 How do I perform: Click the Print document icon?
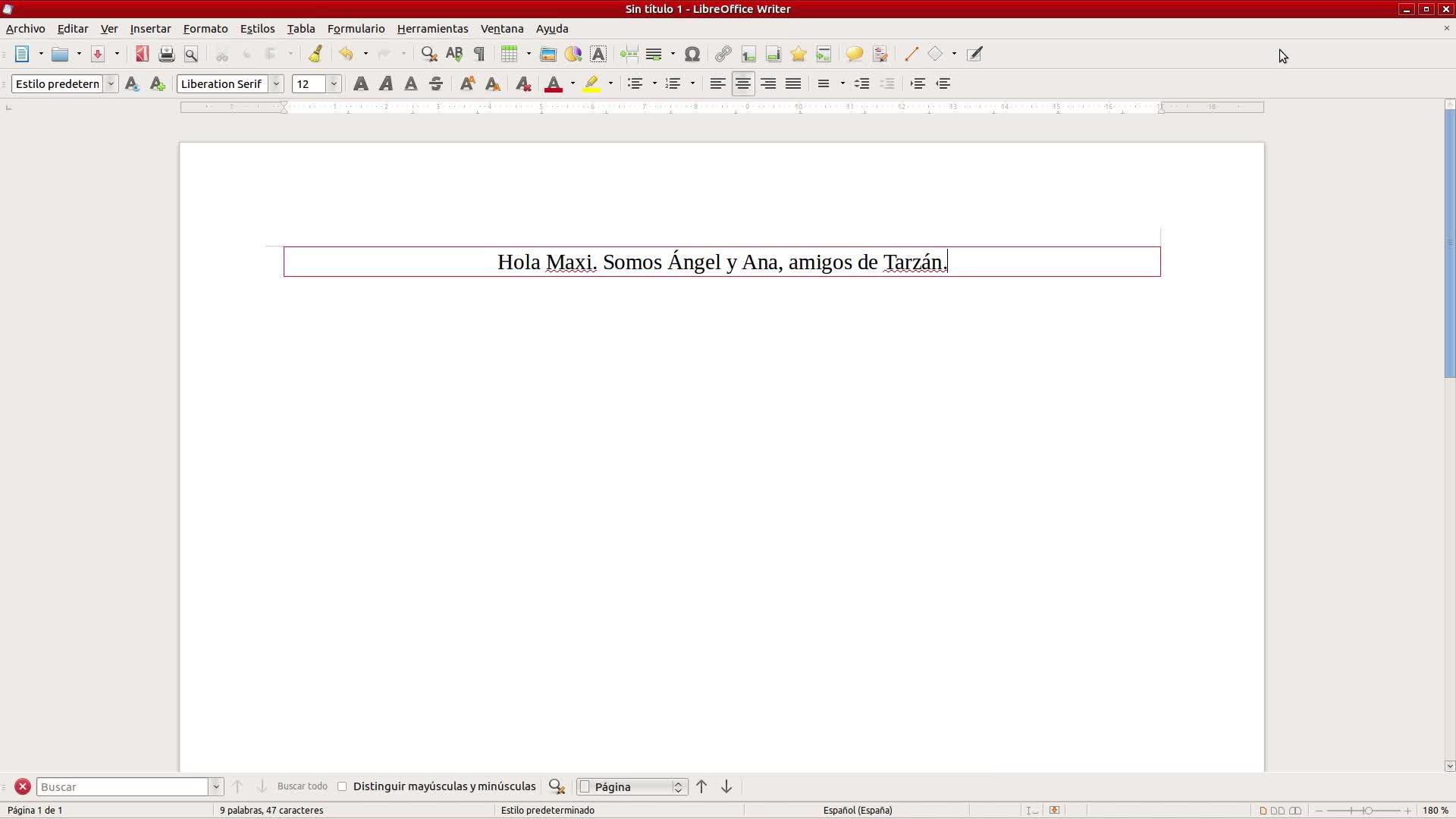coord(167,54)
